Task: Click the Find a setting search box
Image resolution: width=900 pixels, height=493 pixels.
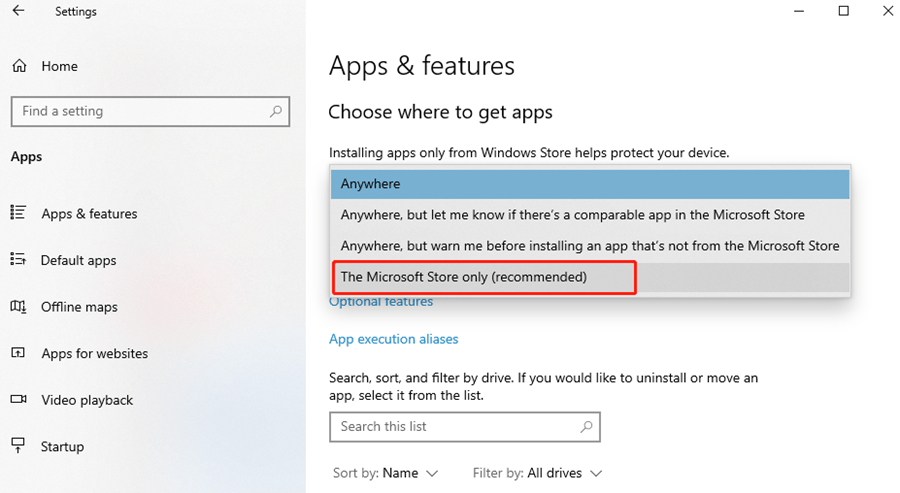Action: (150, 111)
